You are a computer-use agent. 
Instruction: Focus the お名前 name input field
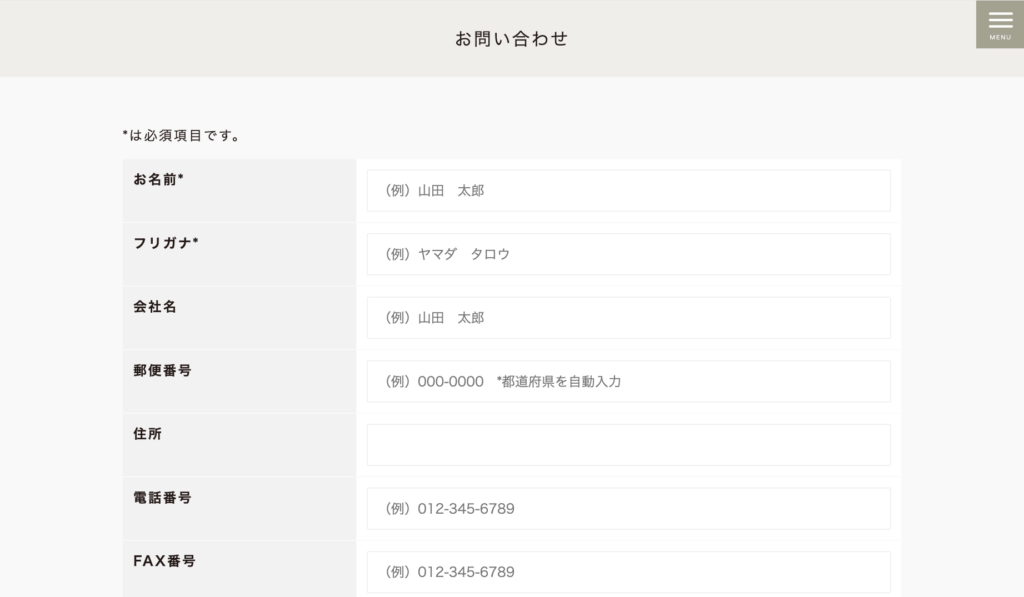[628, 190]
